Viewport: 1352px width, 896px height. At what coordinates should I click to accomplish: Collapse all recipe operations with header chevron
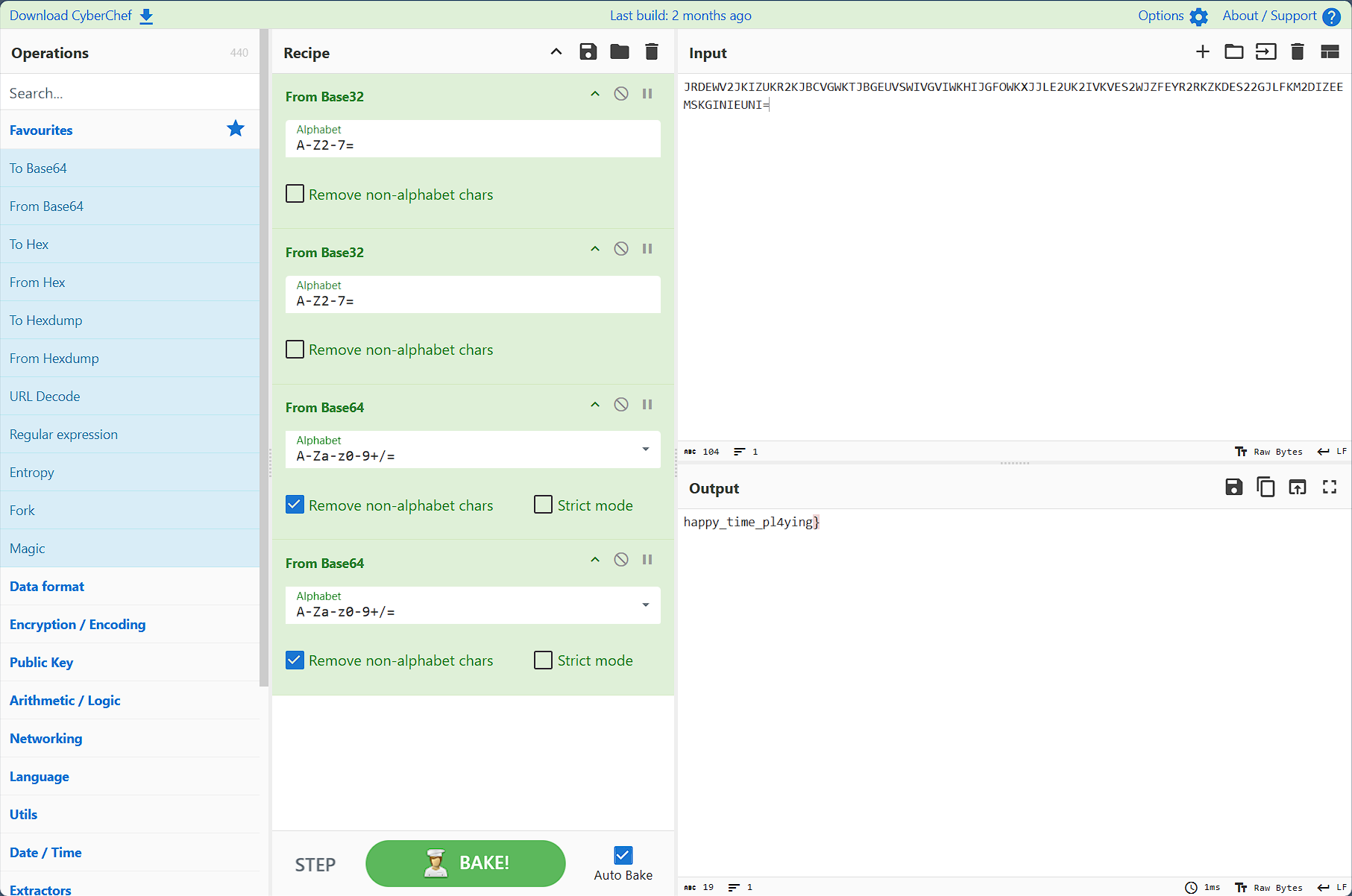[556, 51]
